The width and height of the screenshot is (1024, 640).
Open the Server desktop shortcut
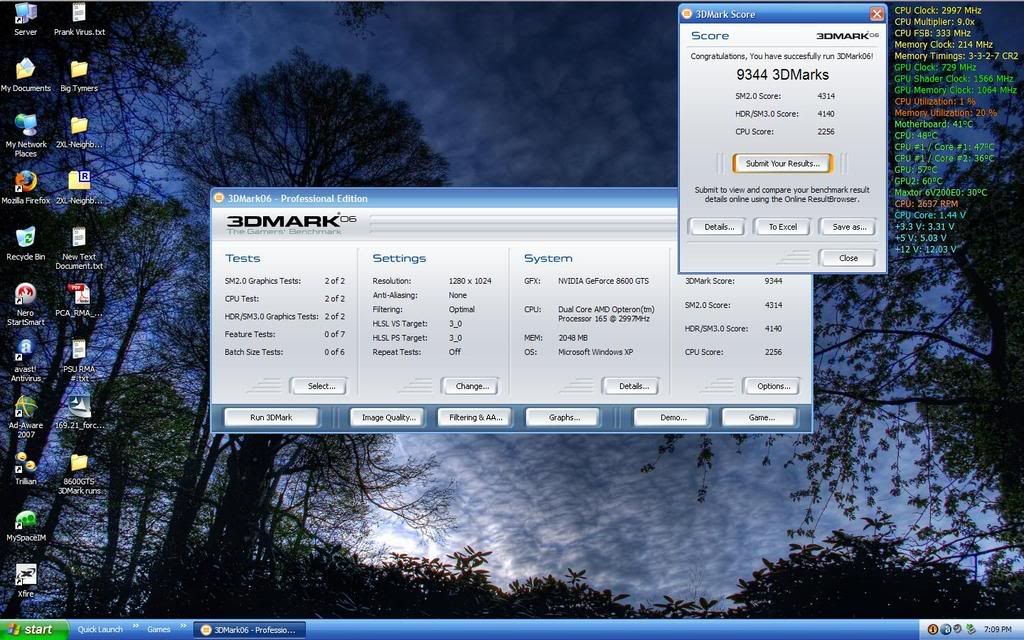point(25,13)
